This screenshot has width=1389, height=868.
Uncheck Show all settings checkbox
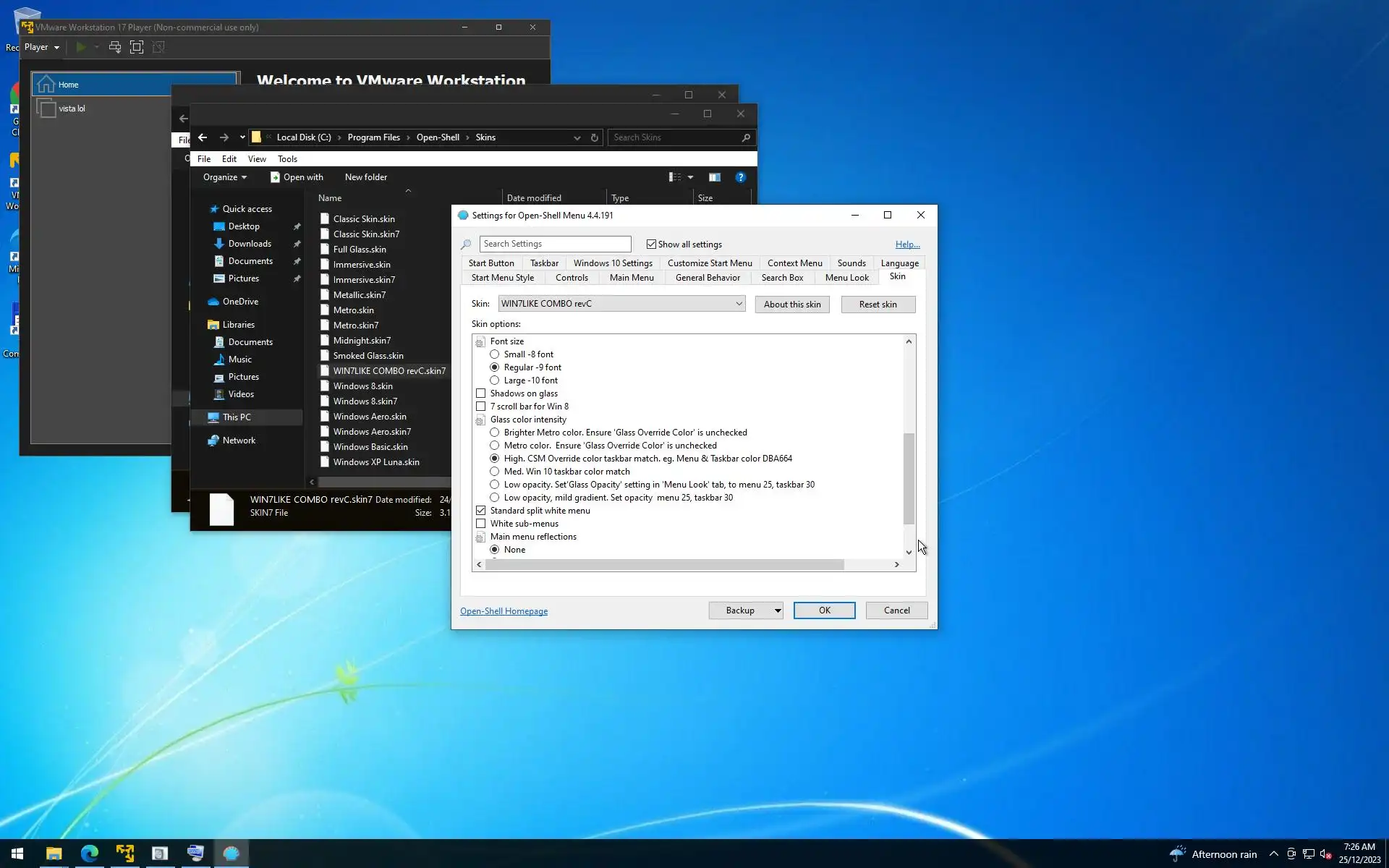(651, 244)
